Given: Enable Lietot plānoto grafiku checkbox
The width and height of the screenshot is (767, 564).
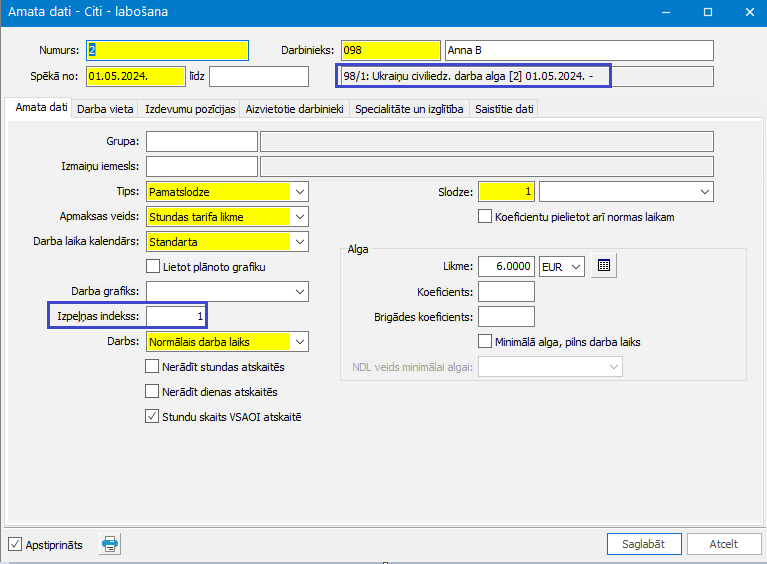Looking at the screenshot, I should [x=153, y=267].
